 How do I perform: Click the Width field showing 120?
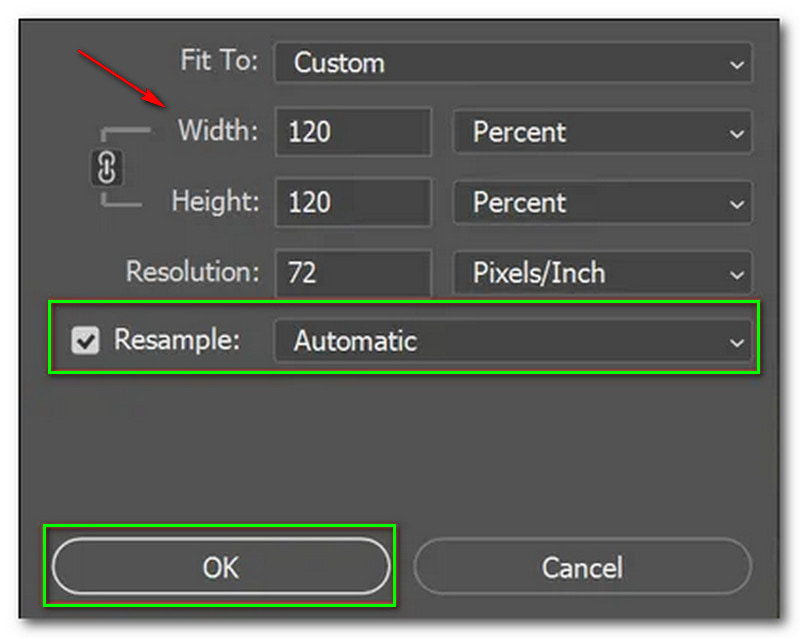point(350,132)
